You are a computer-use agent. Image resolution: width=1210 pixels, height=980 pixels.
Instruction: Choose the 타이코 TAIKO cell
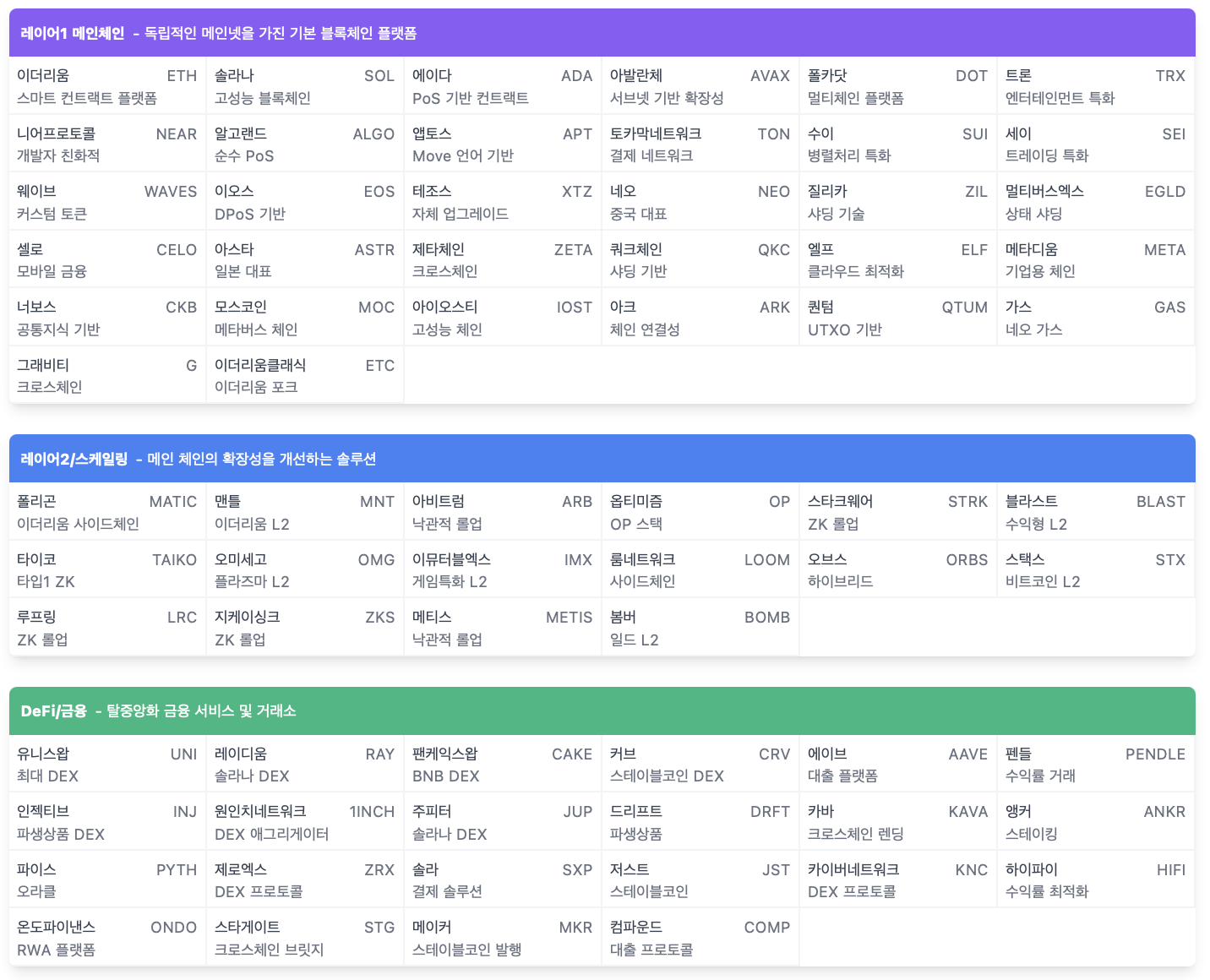pos(107,570)
